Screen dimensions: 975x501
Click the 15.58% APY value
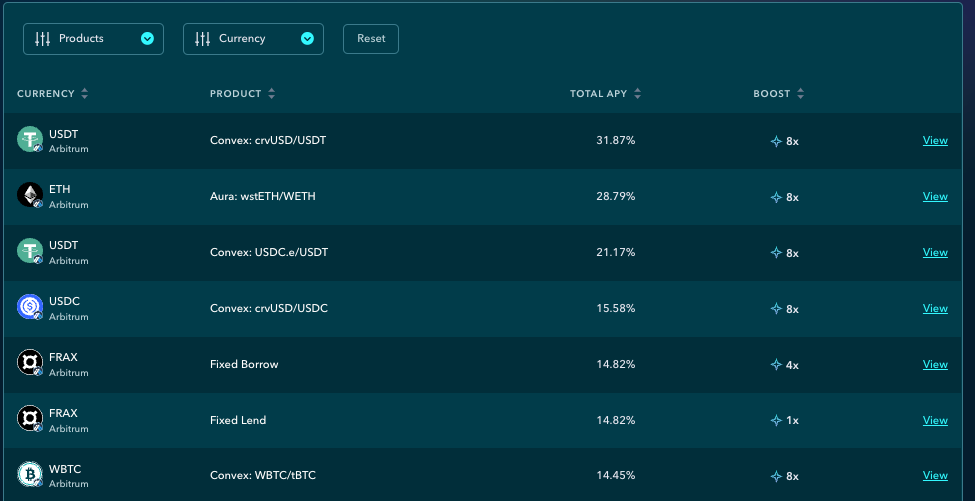pyautogui.click(x=616, y=308)
